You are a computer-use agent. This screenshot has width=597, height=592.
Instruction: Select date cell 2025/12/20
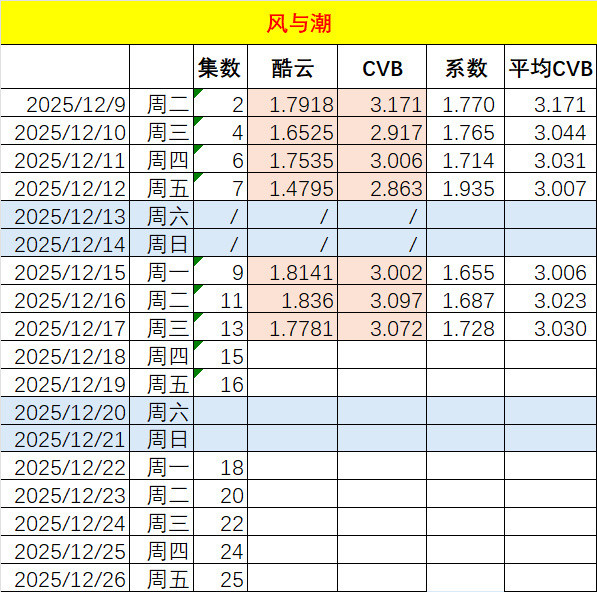[65, 411]
